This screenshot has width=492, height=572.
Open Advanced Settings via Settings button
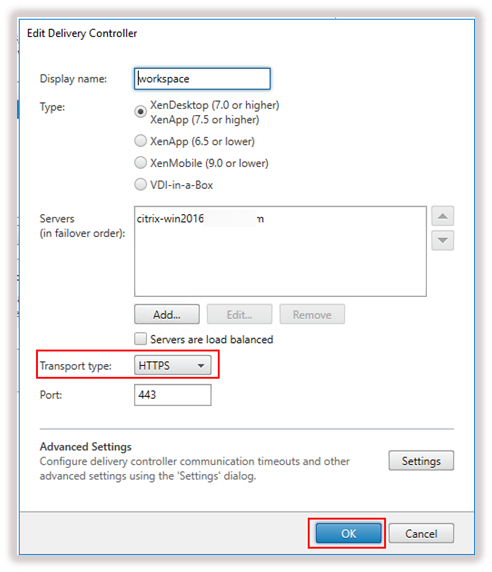(x=421, y=461)
